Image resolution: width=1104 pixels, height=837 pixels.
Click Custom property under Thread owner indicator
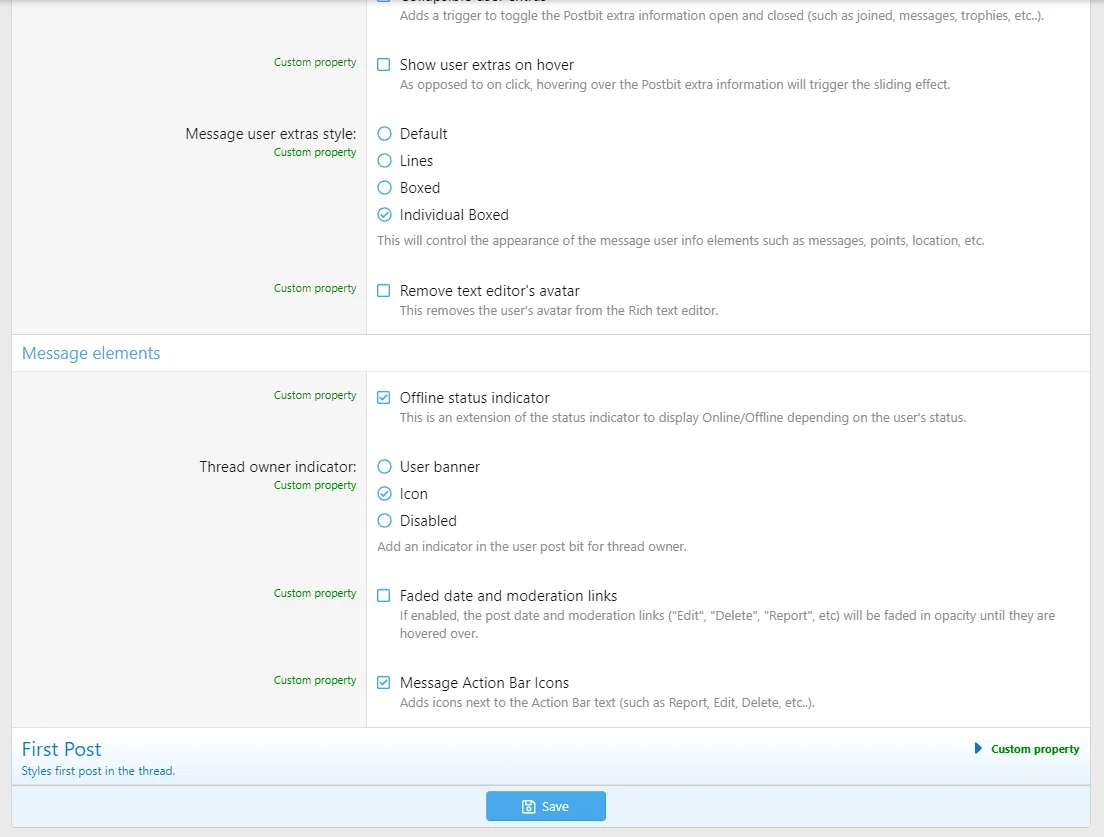pyautogui.click(x=315, y=485)
